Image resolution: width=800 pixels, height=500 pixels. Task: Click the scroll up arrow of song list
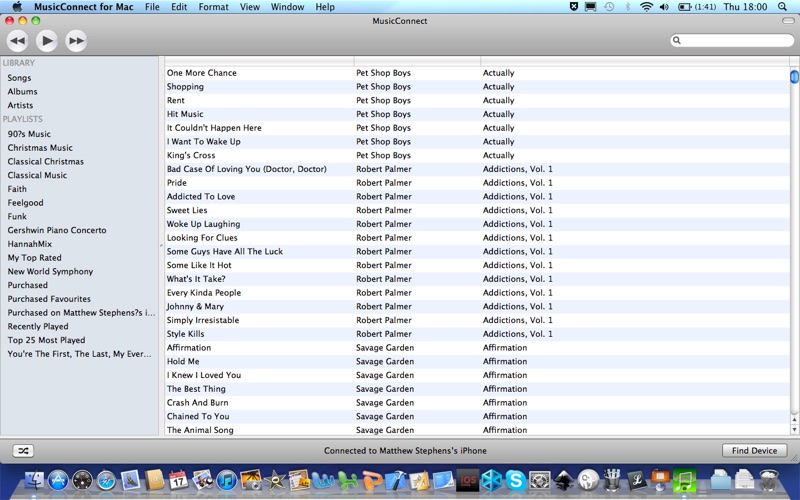coord(794,419)
